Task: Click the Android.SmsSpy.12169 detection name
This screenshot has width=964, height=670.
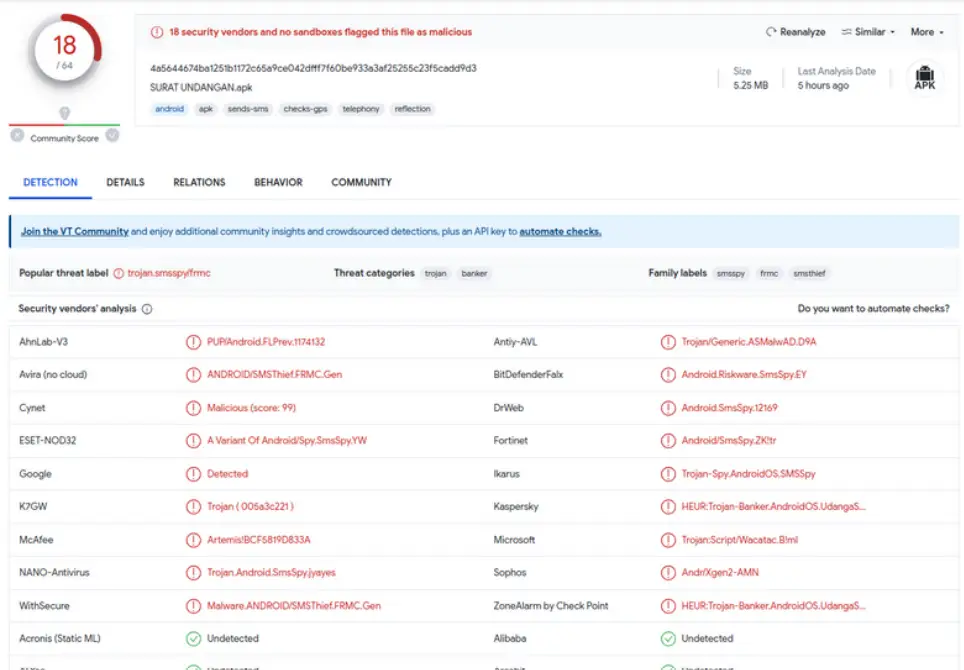Action: click(x=729, y=408)
